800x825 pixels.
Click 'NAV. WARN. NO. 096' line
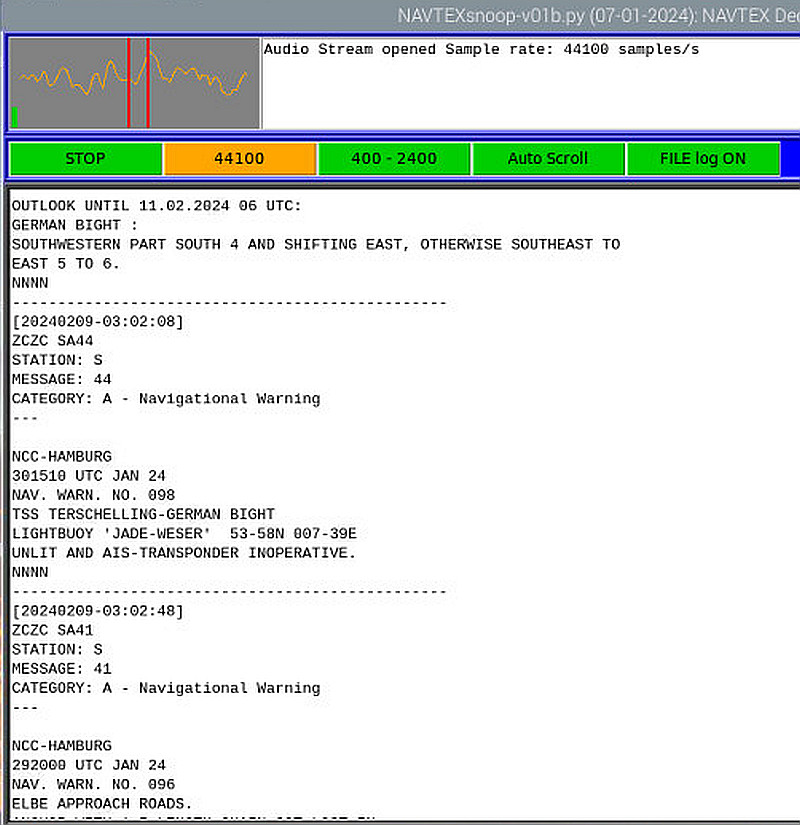[x=93, y=784]
